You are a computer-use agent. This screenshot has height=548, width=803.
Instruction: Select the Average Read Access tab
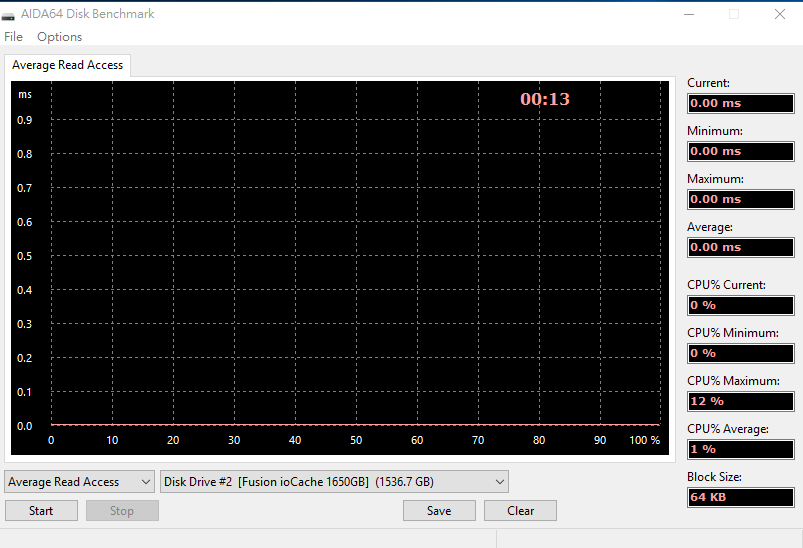[68, 65]
